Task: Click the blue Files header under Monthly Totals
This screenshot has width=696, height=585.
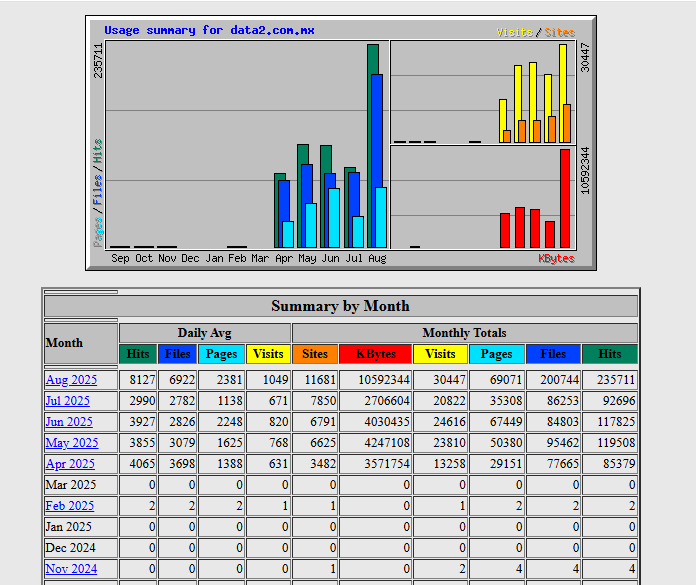Action: [553, 354]
